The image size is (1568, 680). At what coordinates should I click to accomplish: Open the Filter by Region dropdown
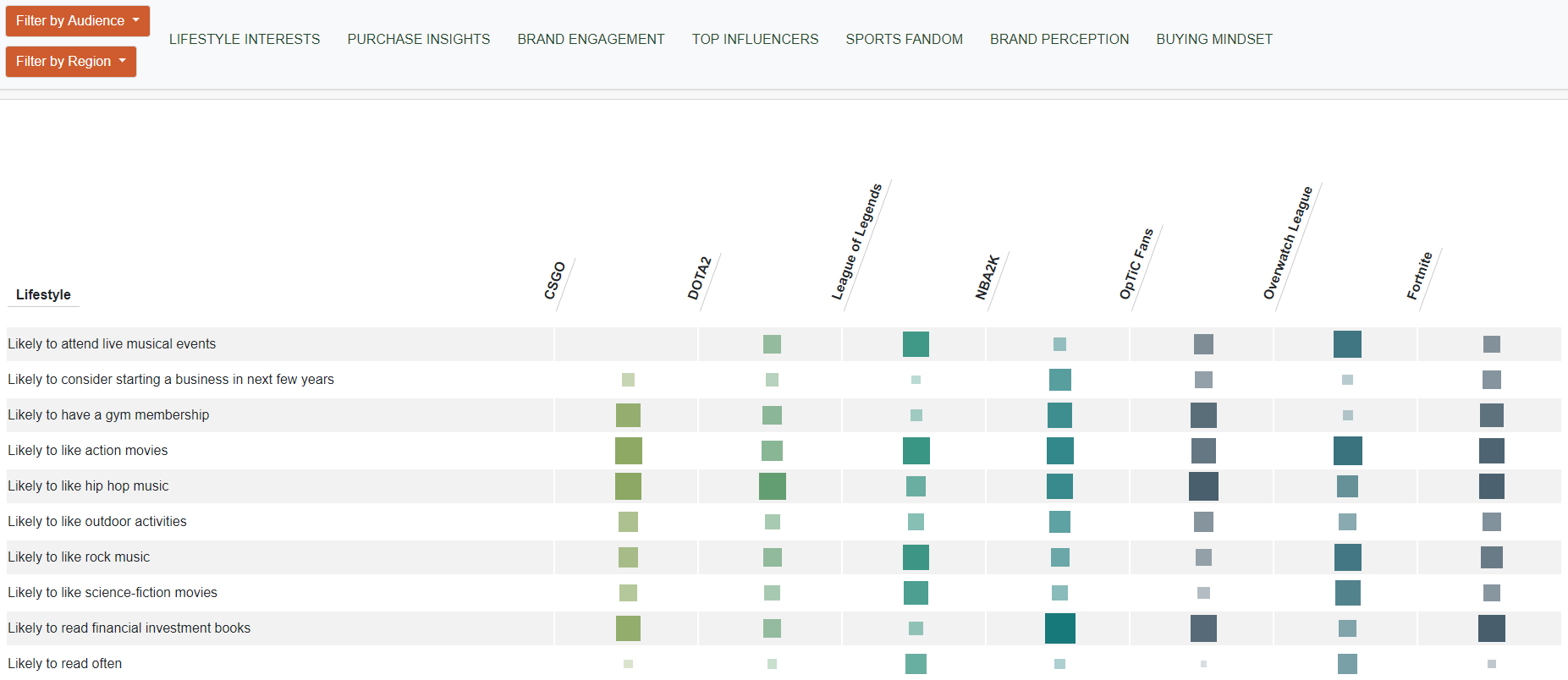coord(70,62)
